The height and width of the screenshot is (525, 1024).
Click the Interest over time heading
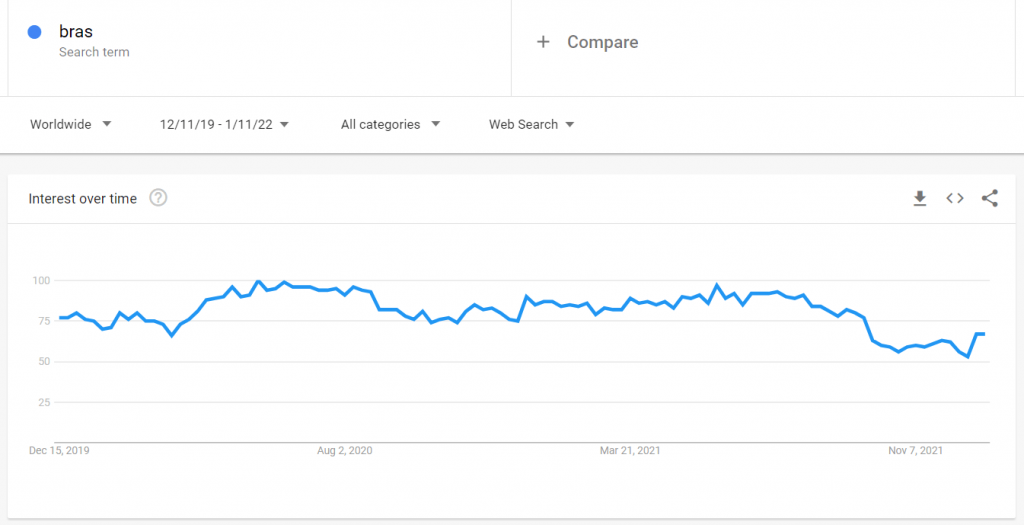pos(83,199)
